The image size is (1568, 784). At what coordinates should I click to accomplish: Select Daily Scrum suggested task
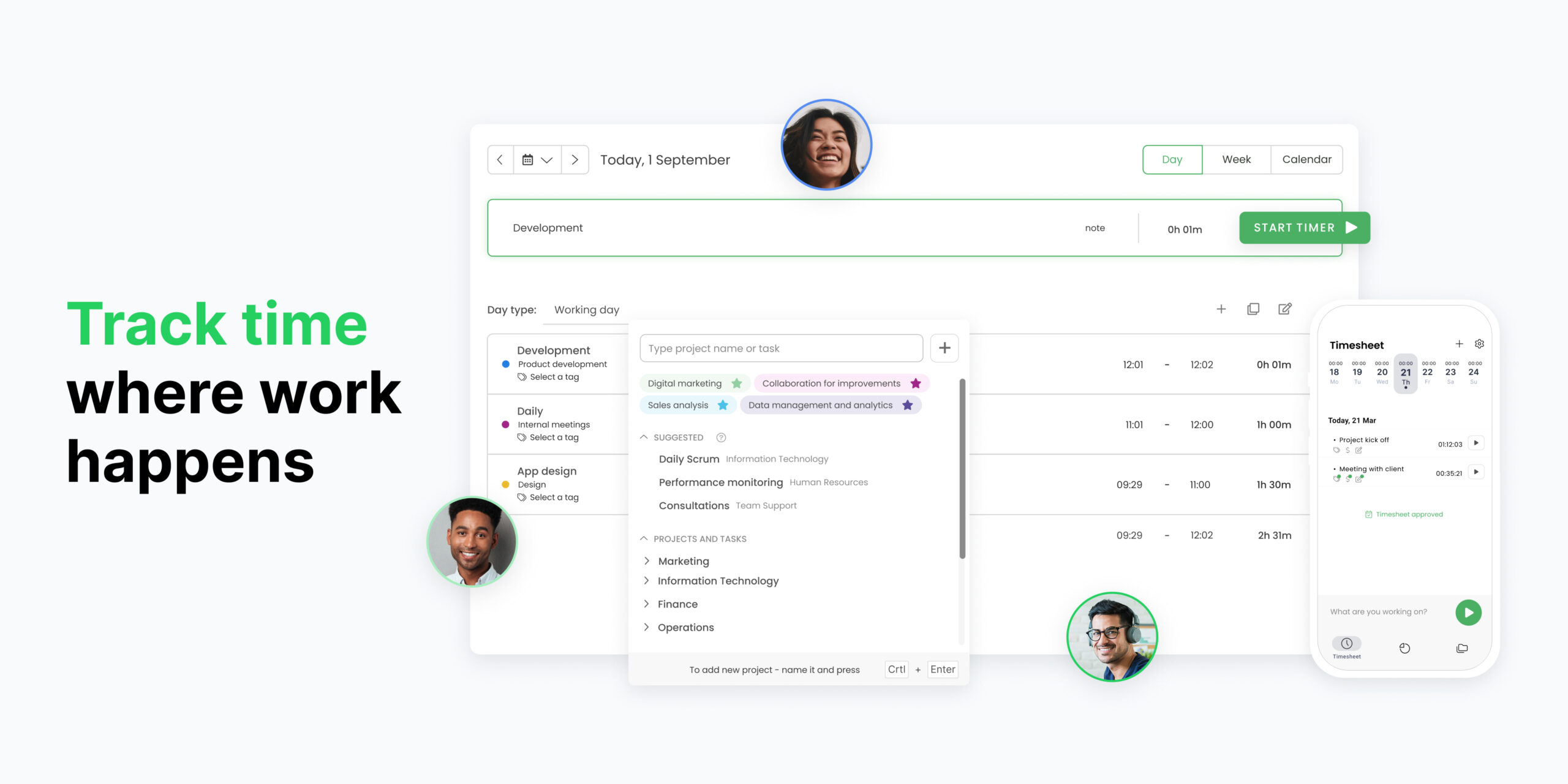[x=688, y=459]
